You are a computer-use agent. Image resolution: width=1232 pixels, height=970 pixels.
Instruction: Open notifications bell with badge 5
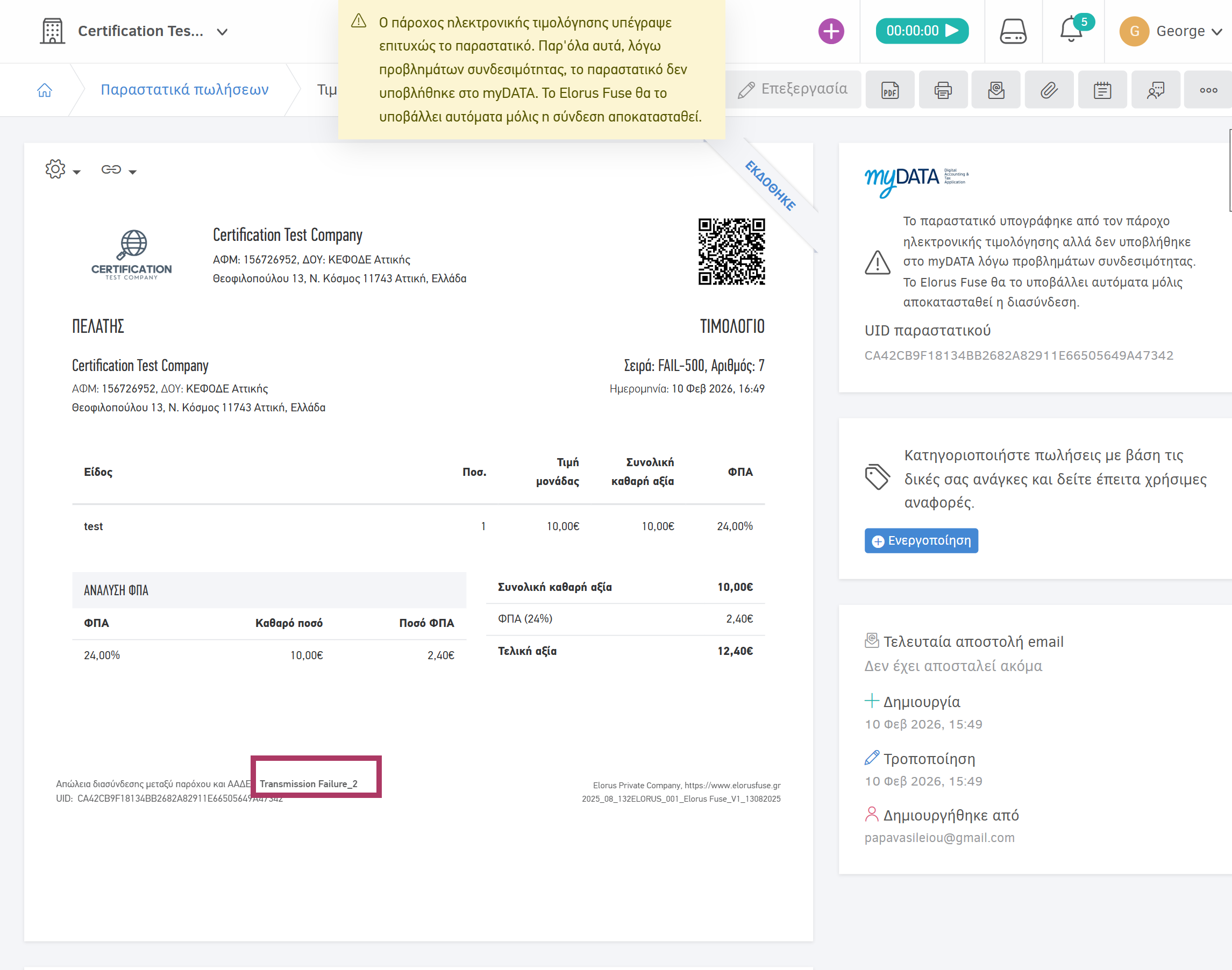(x=1072, y=30)
